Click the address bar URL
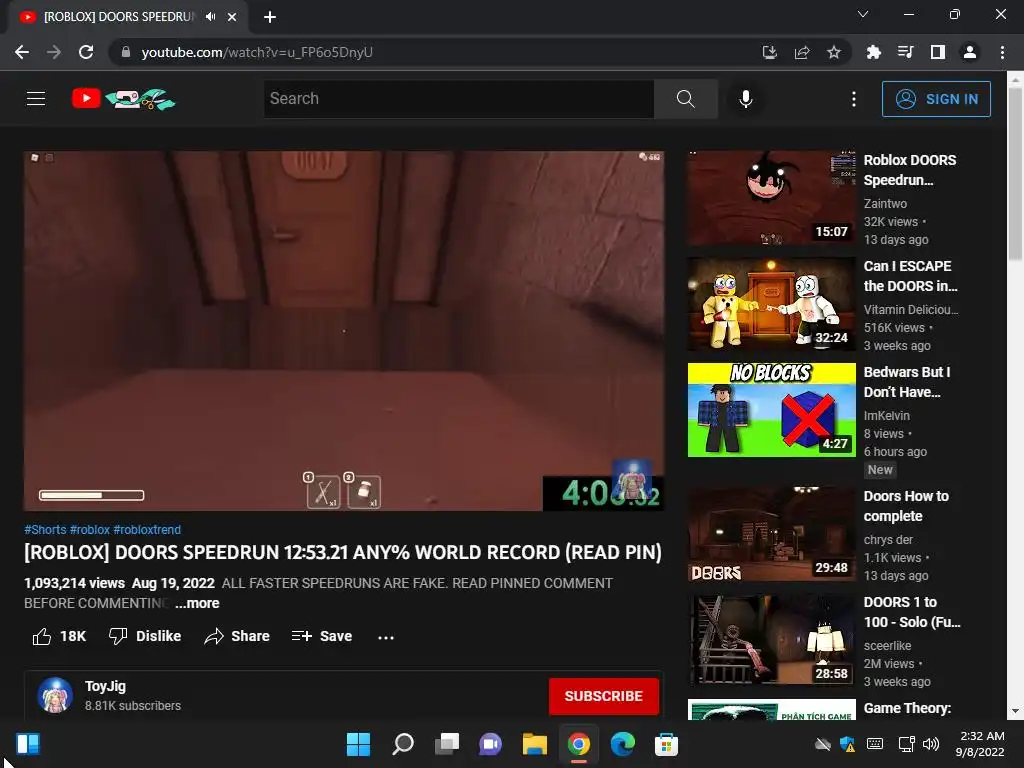 point(257,52)
